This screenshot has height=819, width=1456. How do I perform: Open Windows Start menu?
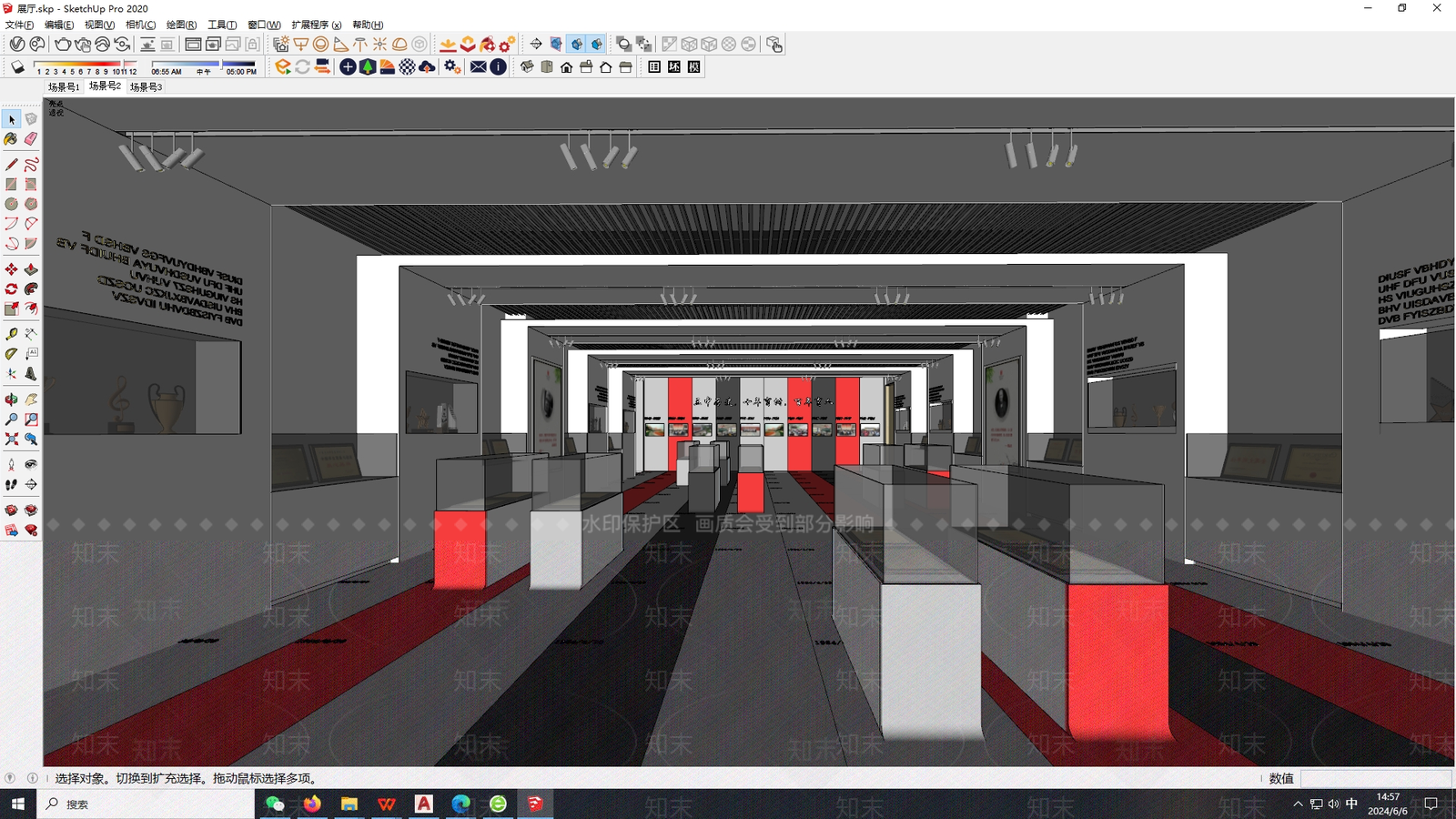click(18, 804)
